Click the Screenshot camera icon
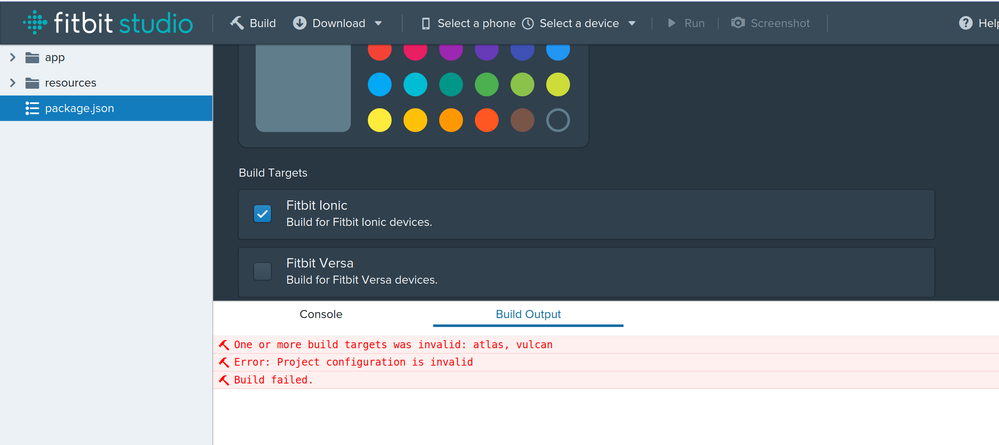This screenshot has height=445, width=999. pos(738,23)
